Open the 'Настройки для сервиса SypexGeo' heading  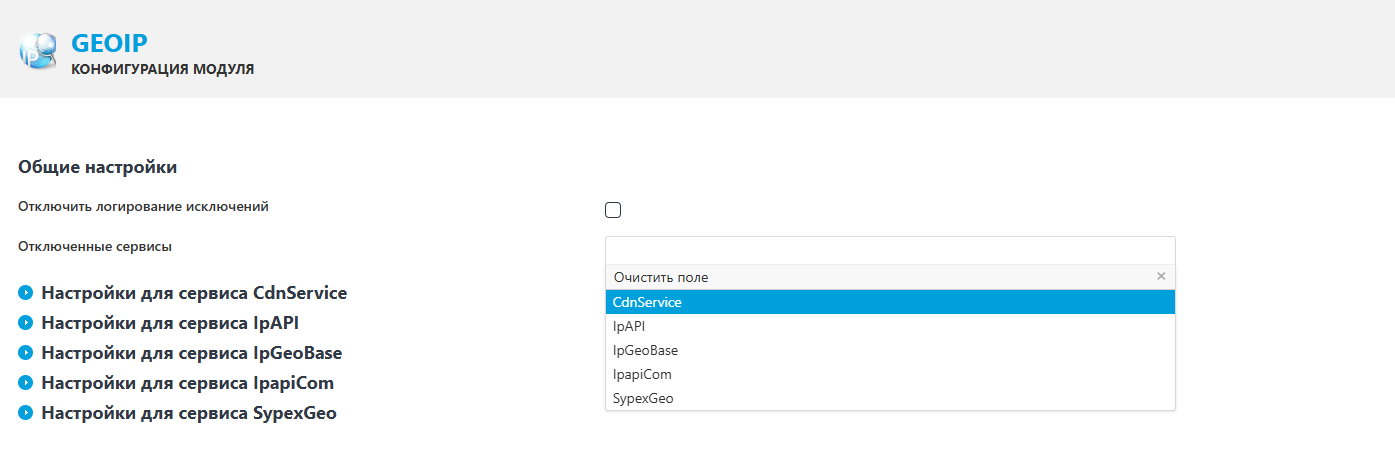point(189,413)
